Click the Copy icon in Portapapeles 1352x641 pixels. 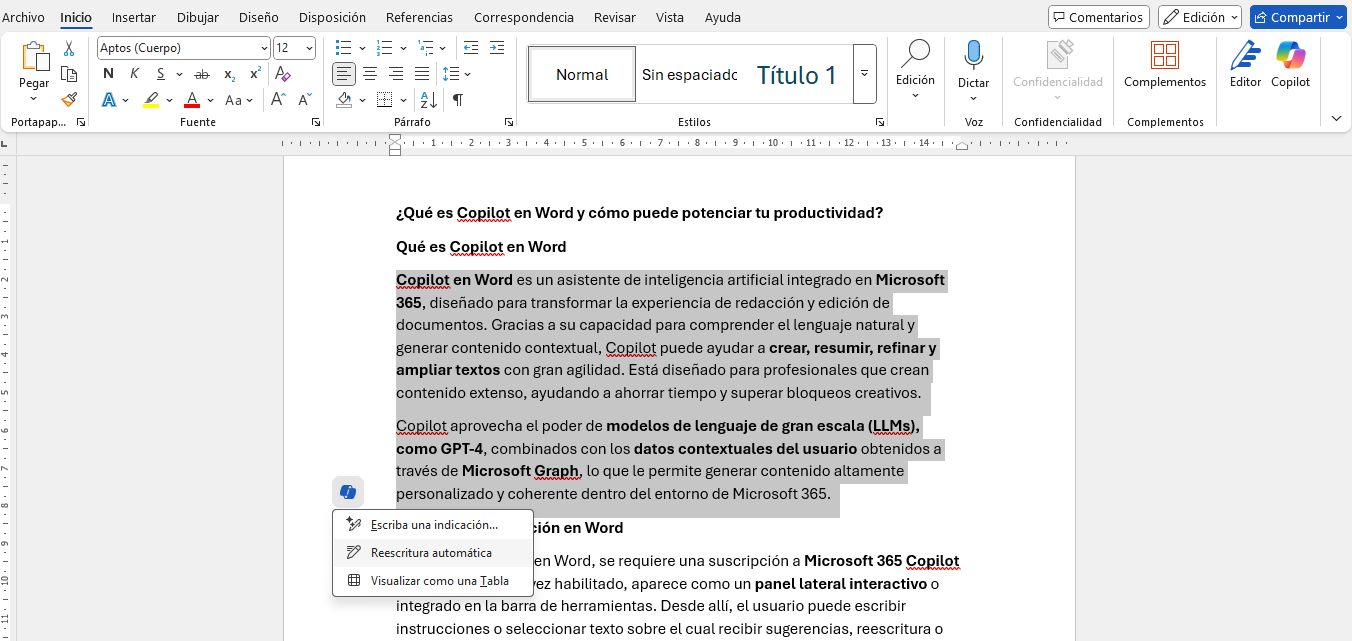pos(69,74)
